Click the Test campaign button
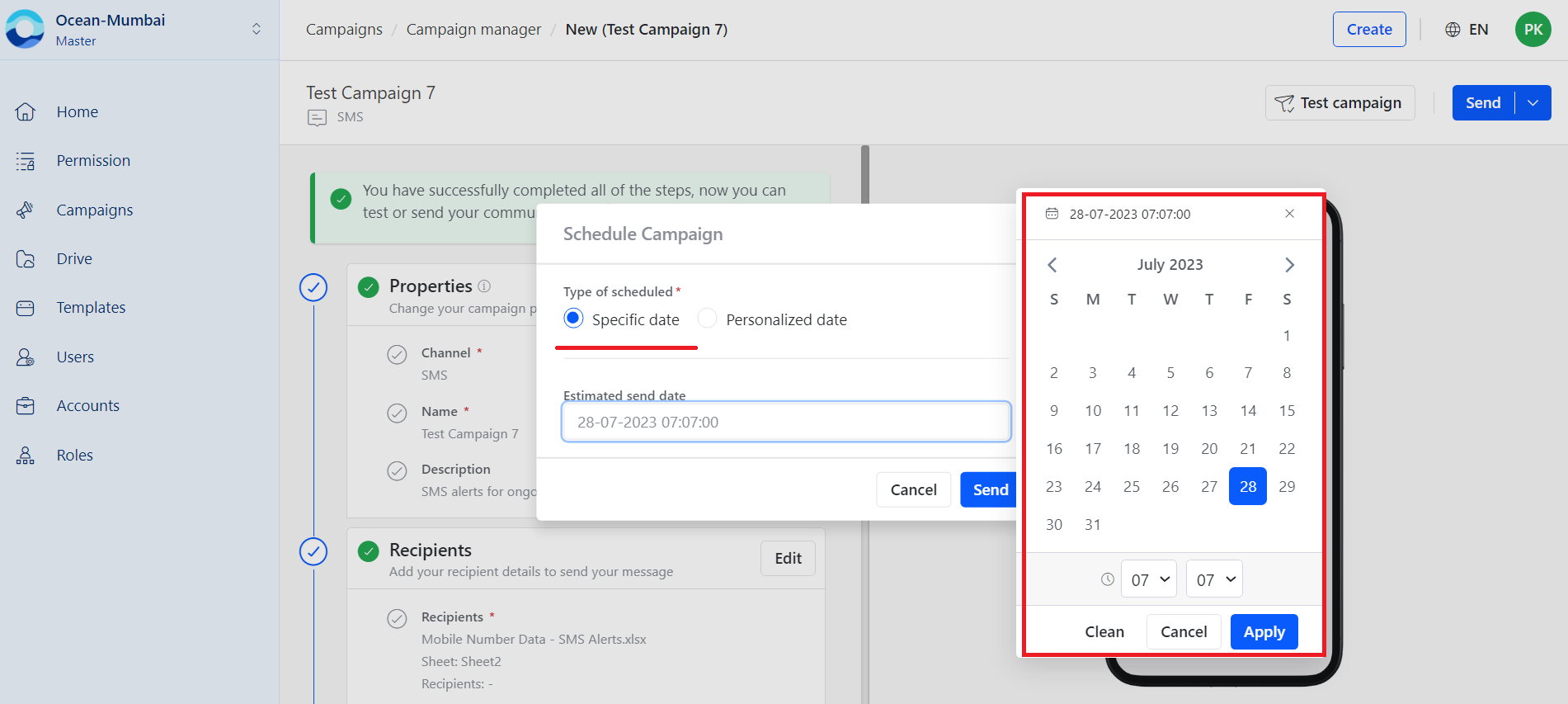This screenshot has height=704, width=1568. click(1340, 103)
